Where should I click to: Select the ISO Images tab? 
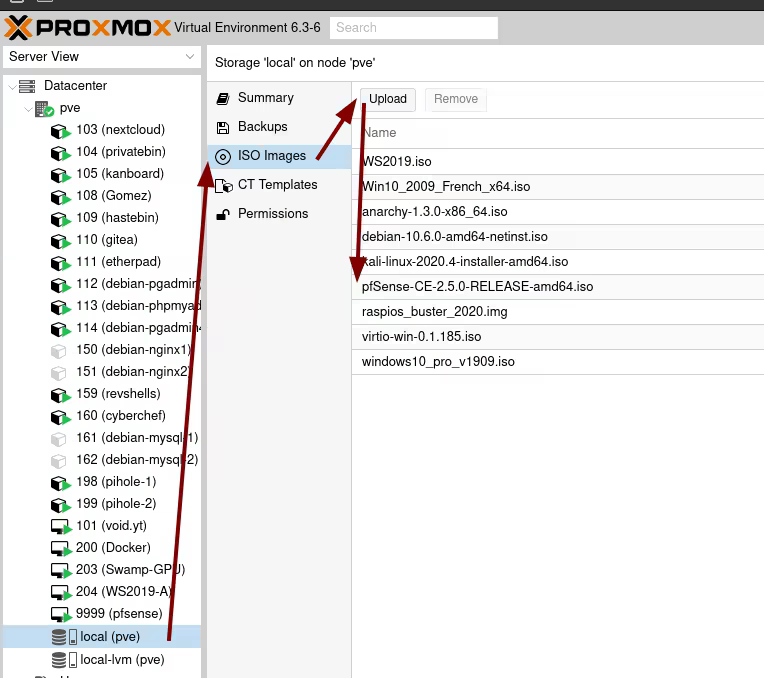click(279, 156)
